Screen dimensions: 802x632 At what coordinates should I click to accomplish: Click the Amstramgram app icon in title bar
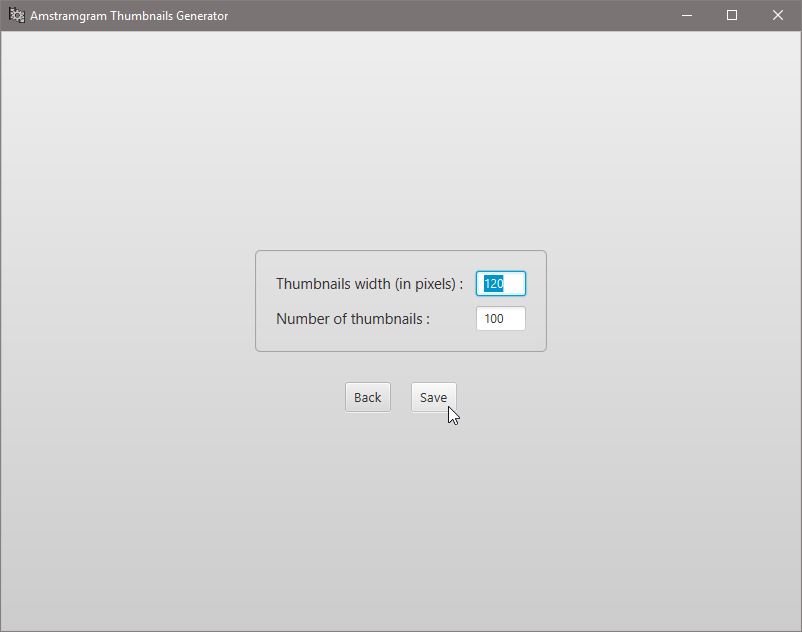tap(16, 15)
